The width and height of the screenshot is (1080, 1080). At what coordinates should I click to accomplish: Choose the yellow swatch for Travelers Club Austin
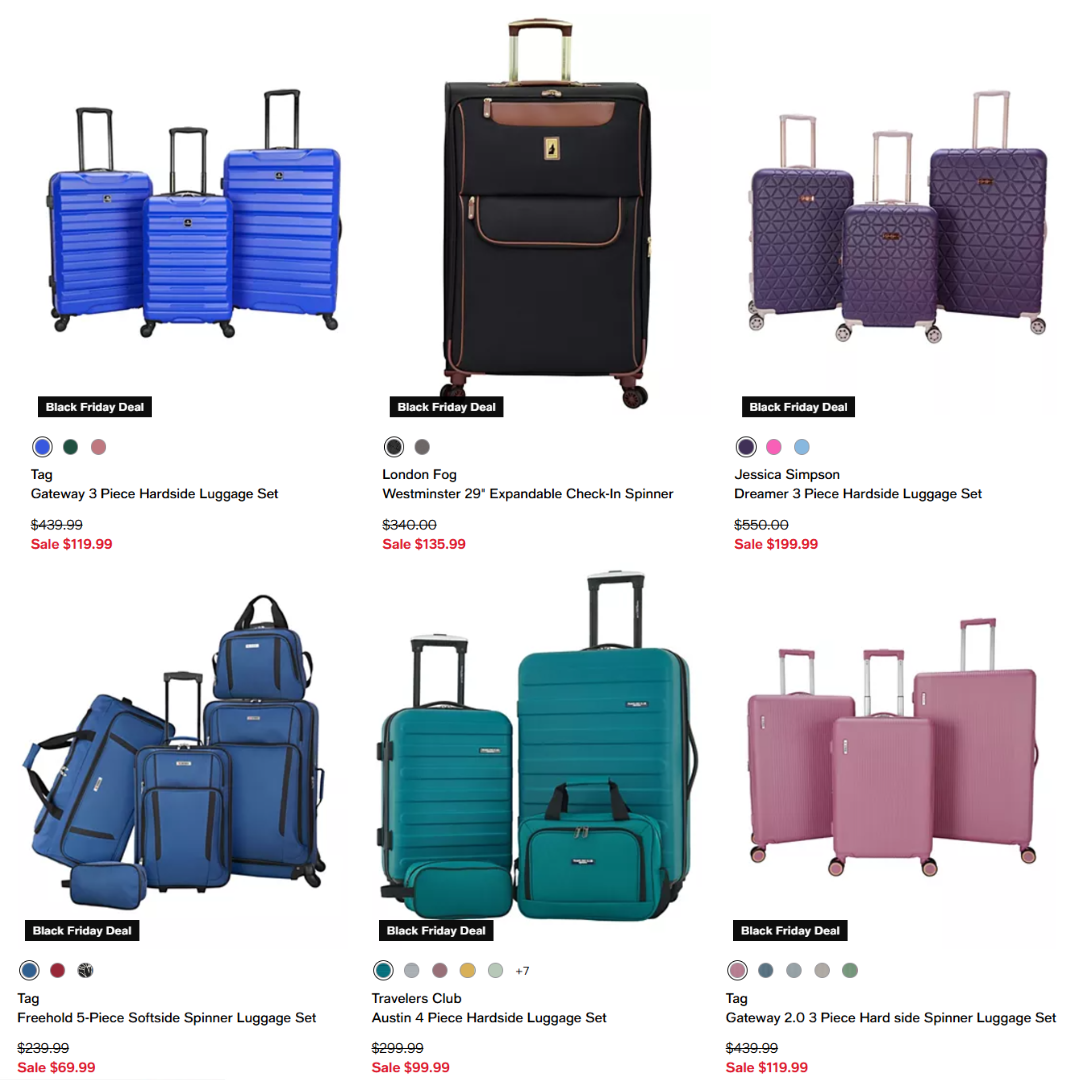468,970
